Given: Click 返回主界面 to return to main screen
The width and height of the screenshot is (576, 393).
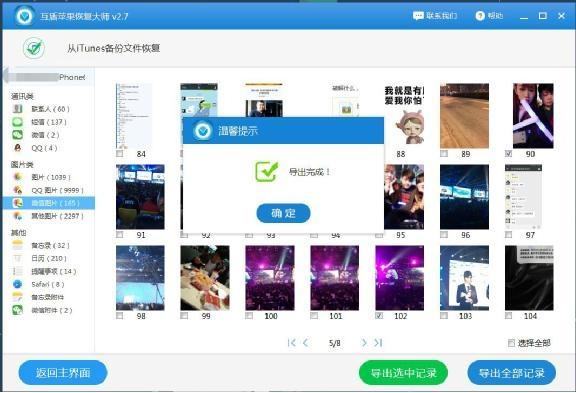Looking at the screenshot, I should pyautogui.click(x=63, y=373).
